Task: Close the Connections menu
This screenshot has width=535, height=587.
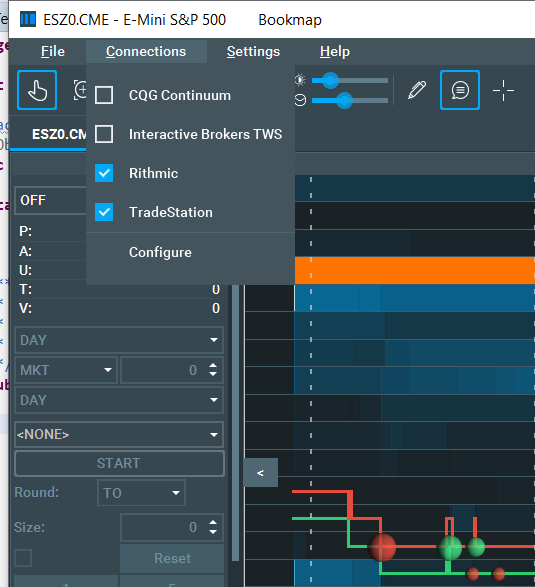Action: tap(146, 51)
